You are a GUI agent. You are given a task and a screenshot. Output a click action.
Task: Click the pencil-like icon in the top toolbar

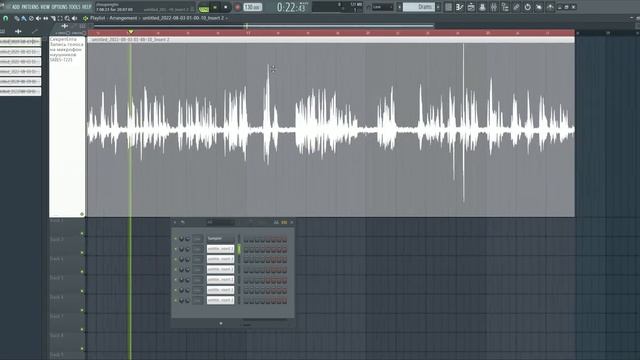(x=516, y=7)
